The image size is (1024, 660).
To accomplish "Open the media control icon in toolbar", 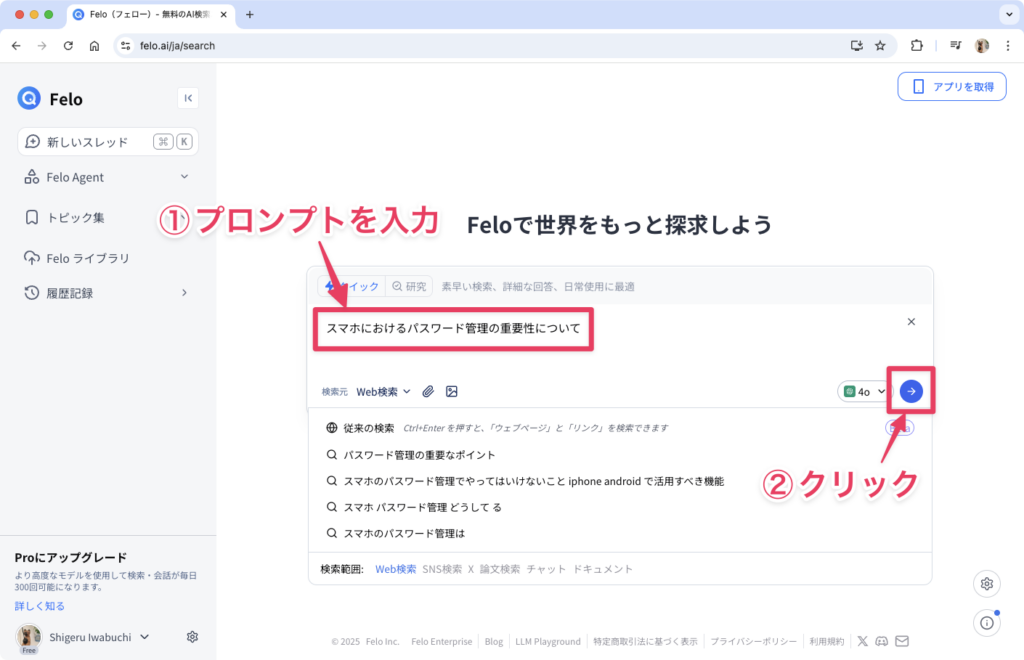I will pyautogui.click(x=955, y=46).
